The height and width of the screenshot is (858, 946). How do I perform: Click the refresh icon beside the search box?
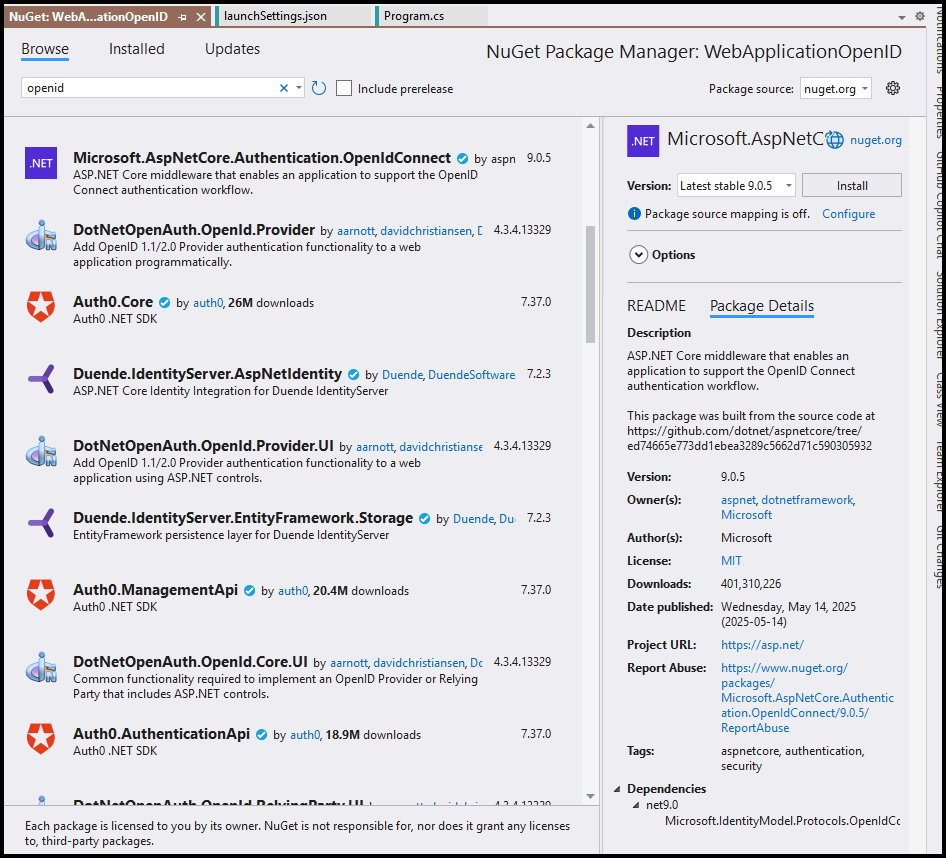click(x=319, y=88)
